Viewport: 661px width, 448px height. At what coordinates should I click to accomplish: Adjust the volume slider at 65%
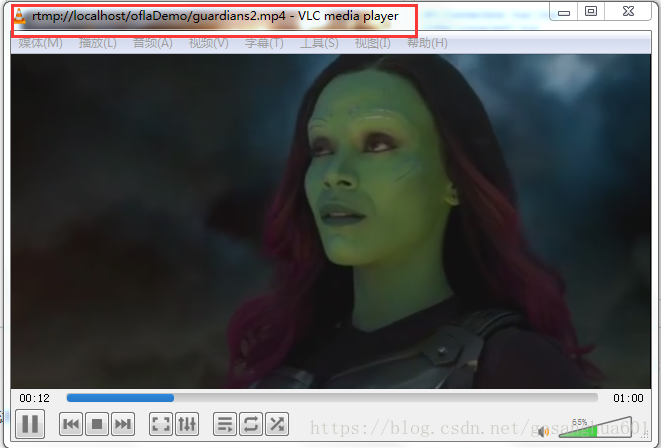click(x=595, y=427)
